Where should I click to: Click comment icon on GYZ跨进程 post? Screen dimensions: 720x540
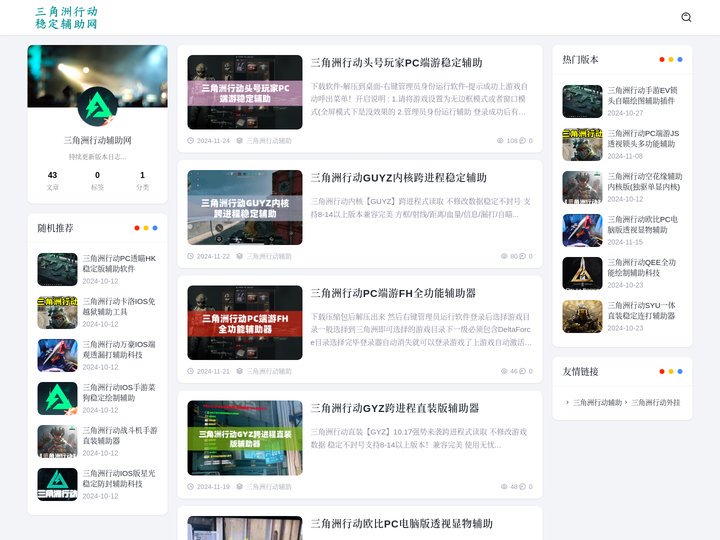[523, 486]
